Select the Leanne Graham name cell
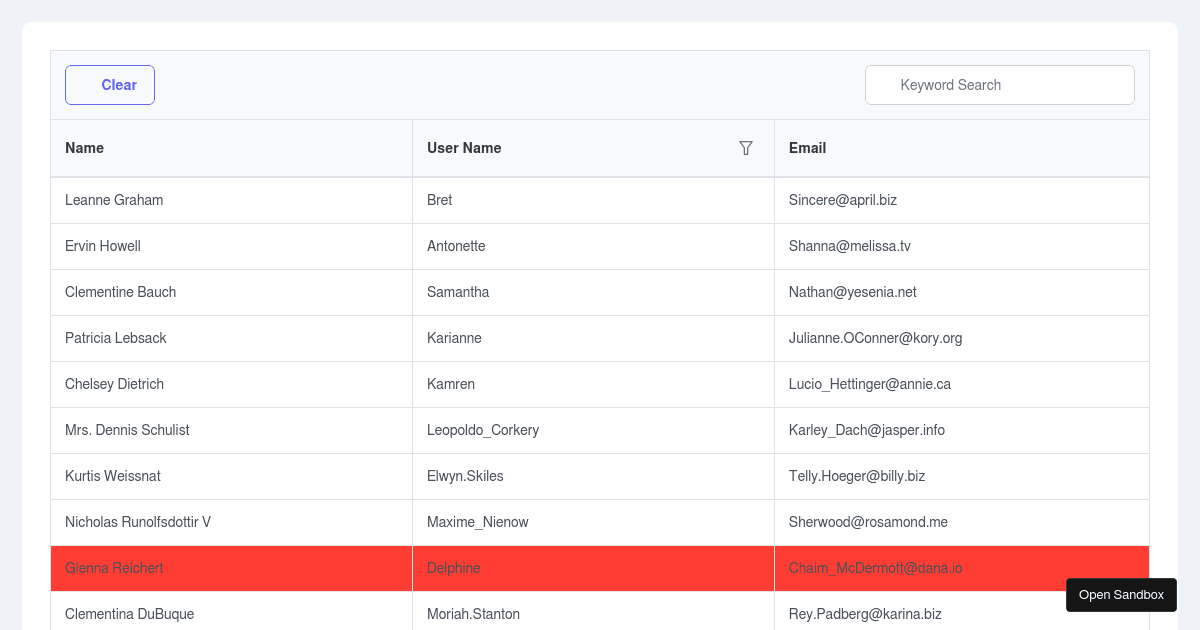1200x630 pixels. pyautogui.click(x=114, y=200)
